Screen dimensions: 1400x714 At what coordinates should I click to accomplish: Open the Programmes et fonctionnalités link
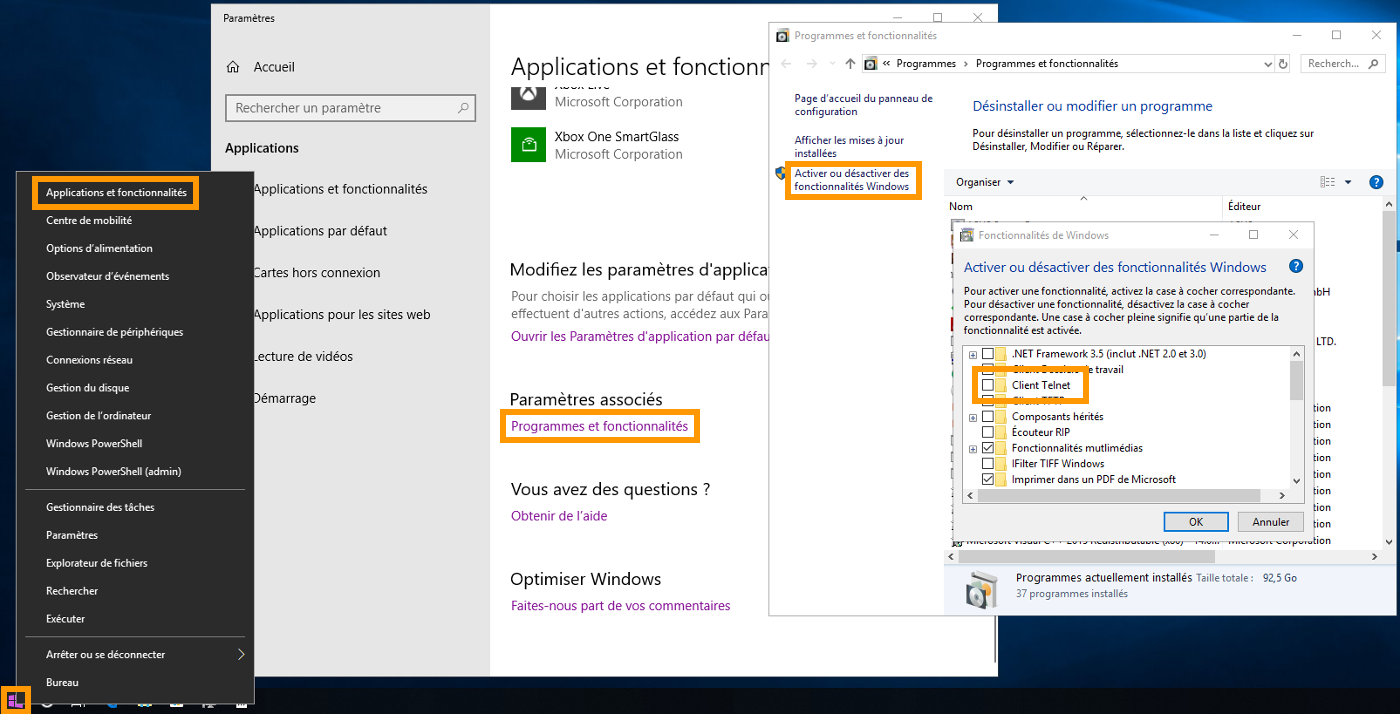[599, 426]
